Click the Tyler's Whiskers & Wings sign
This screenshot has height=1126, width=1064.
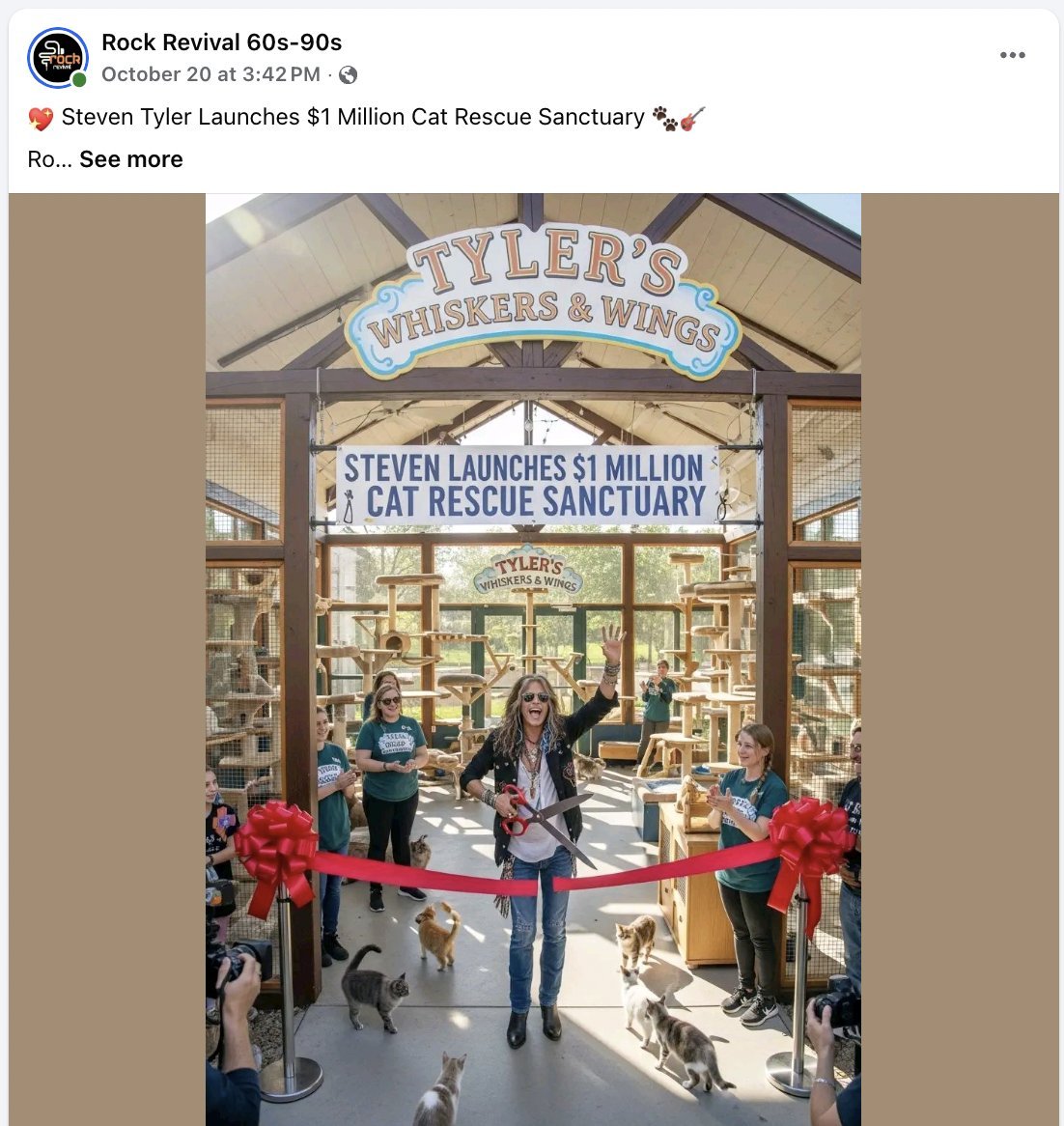(x=543, y=301)
